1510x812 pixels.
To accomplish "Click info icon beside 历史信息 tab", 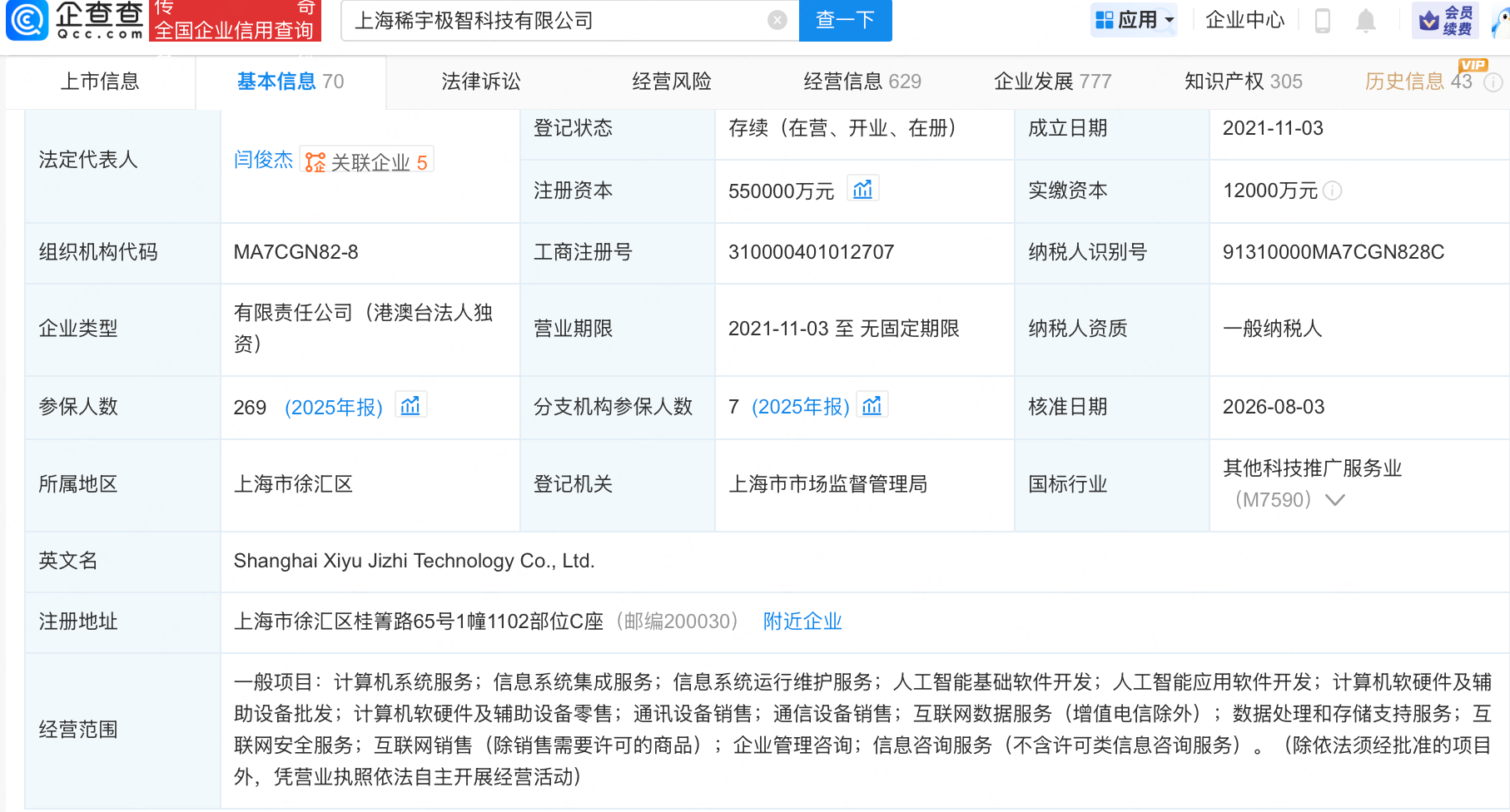I will tap(1494, 82).
